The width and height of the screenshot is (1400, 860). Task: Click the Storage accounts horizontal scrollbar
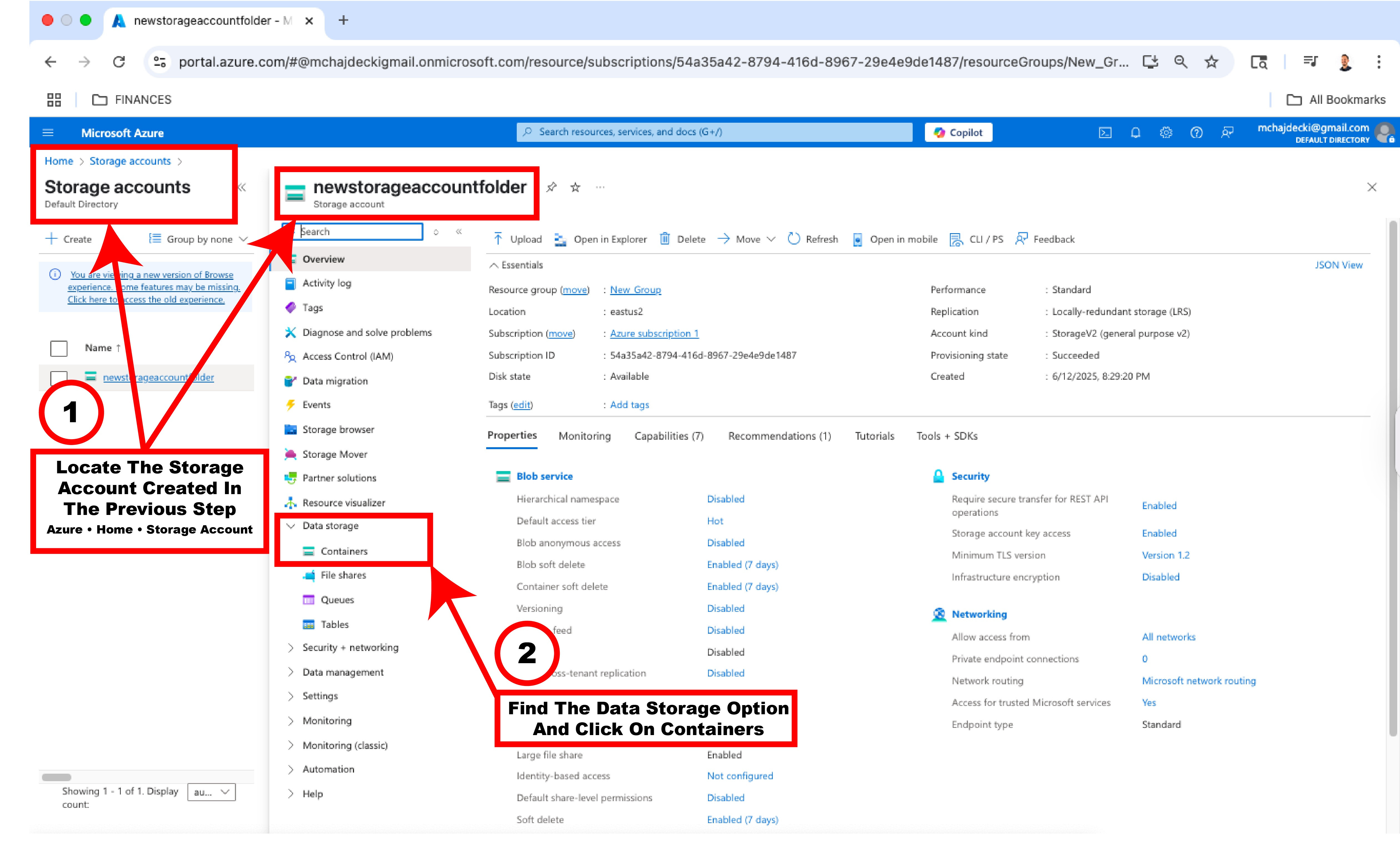coord(56,778)
